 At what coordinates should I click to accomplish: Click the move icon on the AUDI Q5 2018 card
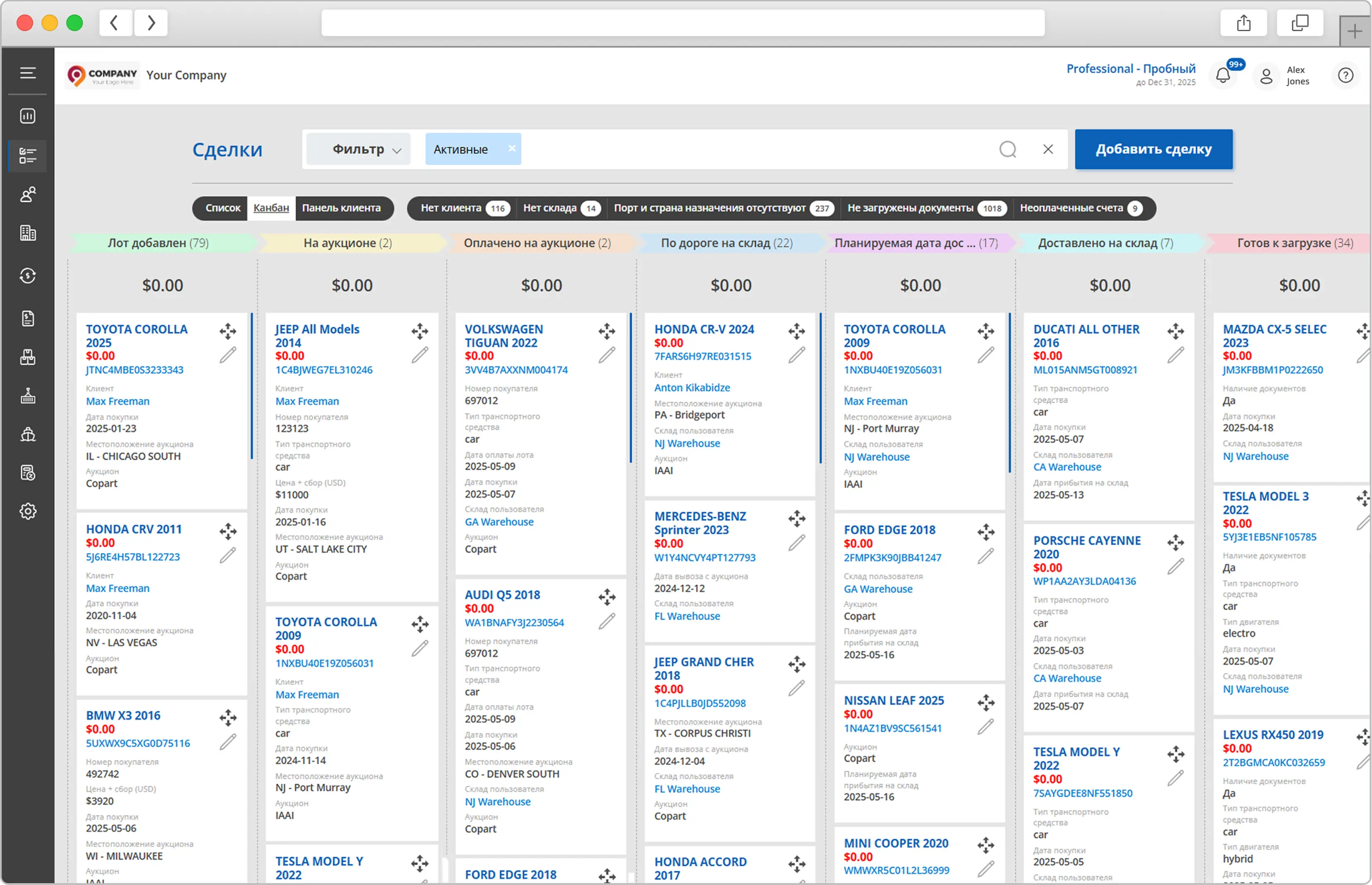(607, 597)
